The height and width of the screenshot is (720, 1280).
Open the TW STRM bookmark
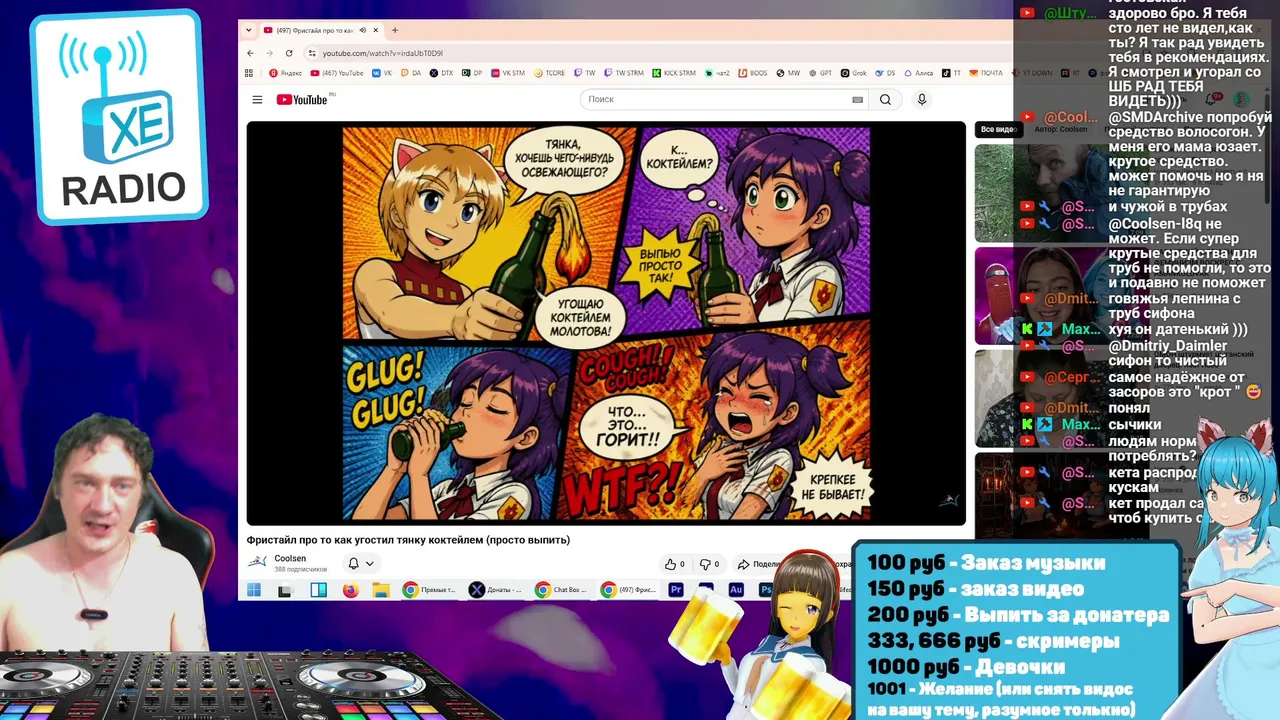[x=624, y=73]
